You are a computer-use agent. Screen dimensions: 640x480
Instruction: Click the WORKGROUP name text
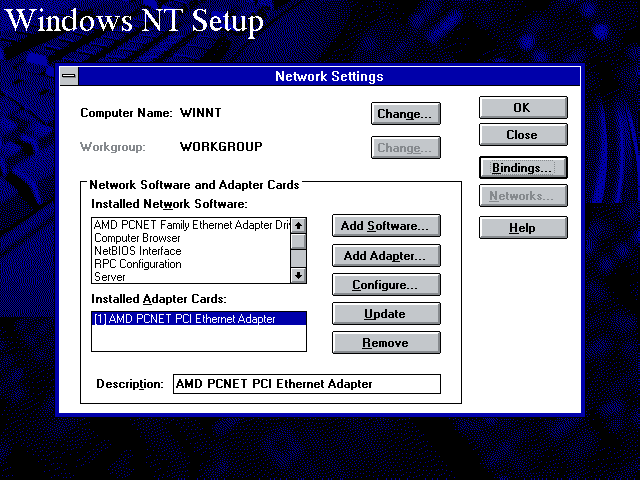click(221, 147)
